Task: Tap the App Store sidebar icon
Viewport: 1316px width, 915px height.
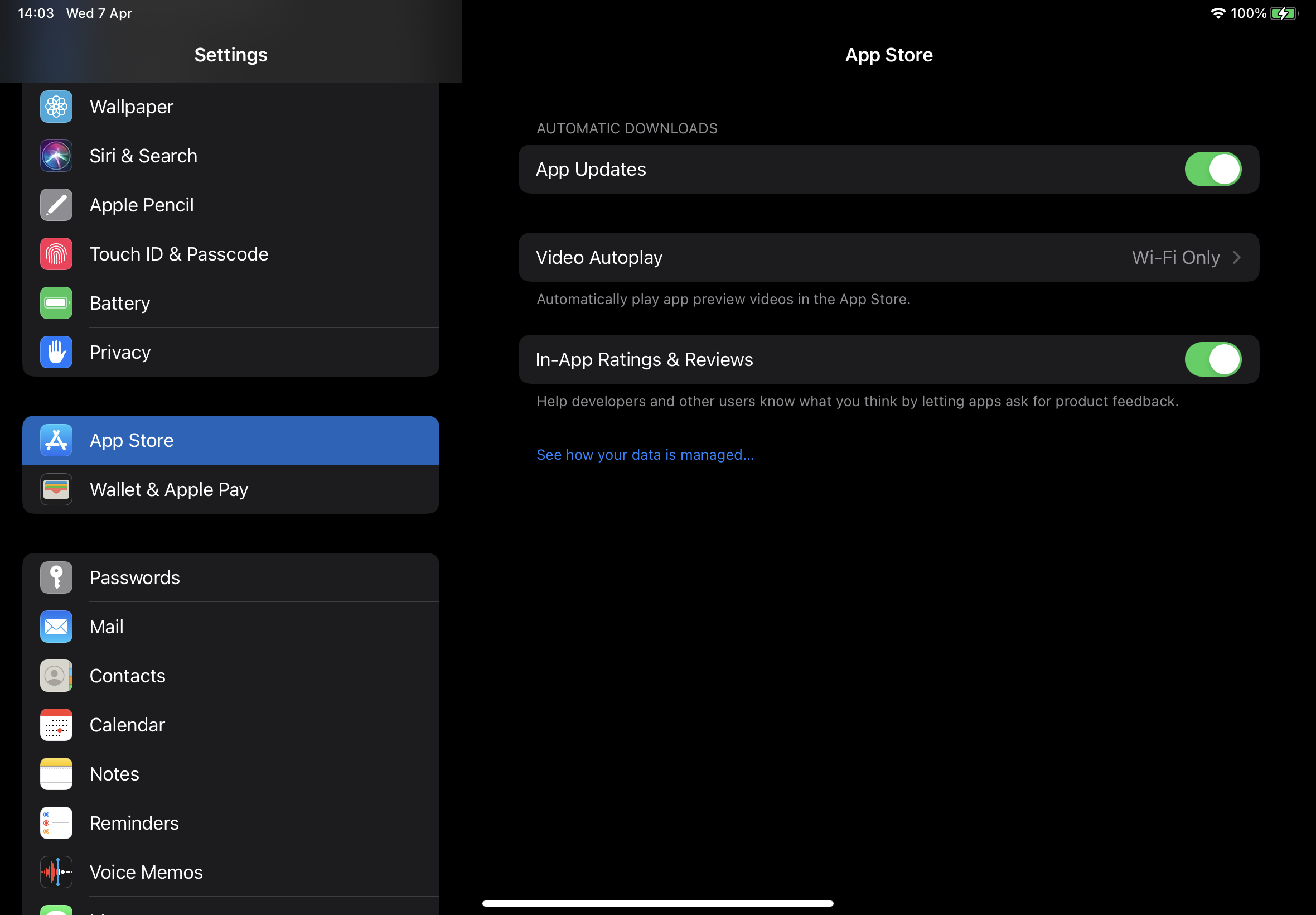Action: [x=56, y=440]
